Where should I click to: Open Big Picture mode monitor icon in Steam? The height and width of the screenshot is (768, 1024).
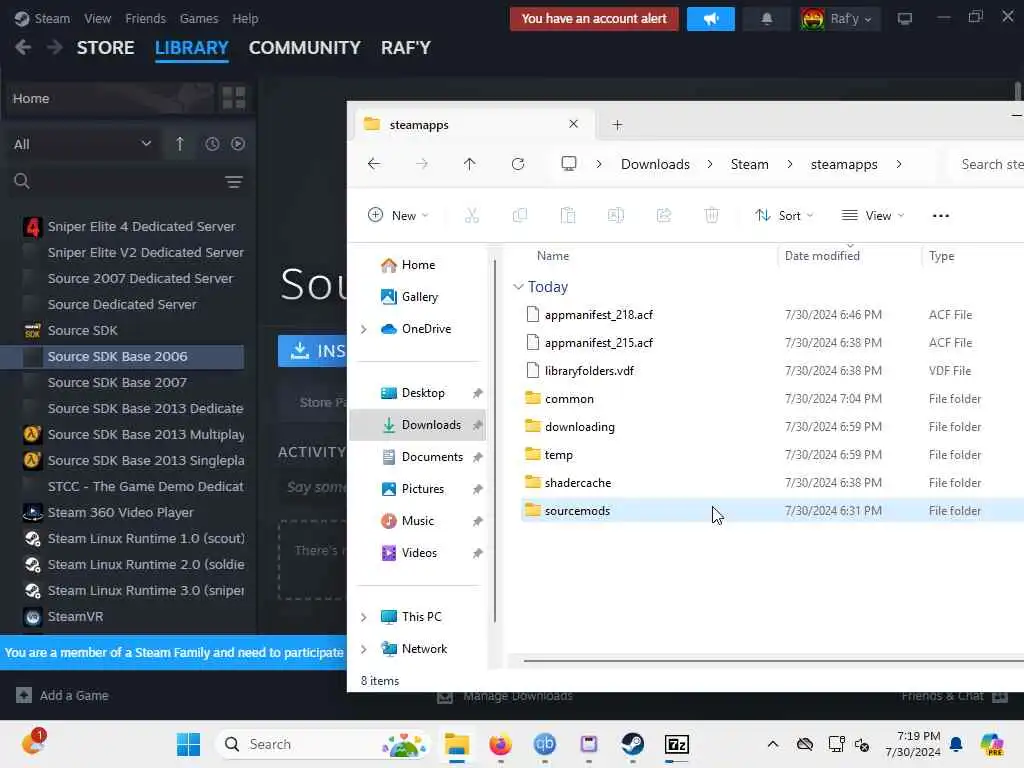[x=904, y=18]
